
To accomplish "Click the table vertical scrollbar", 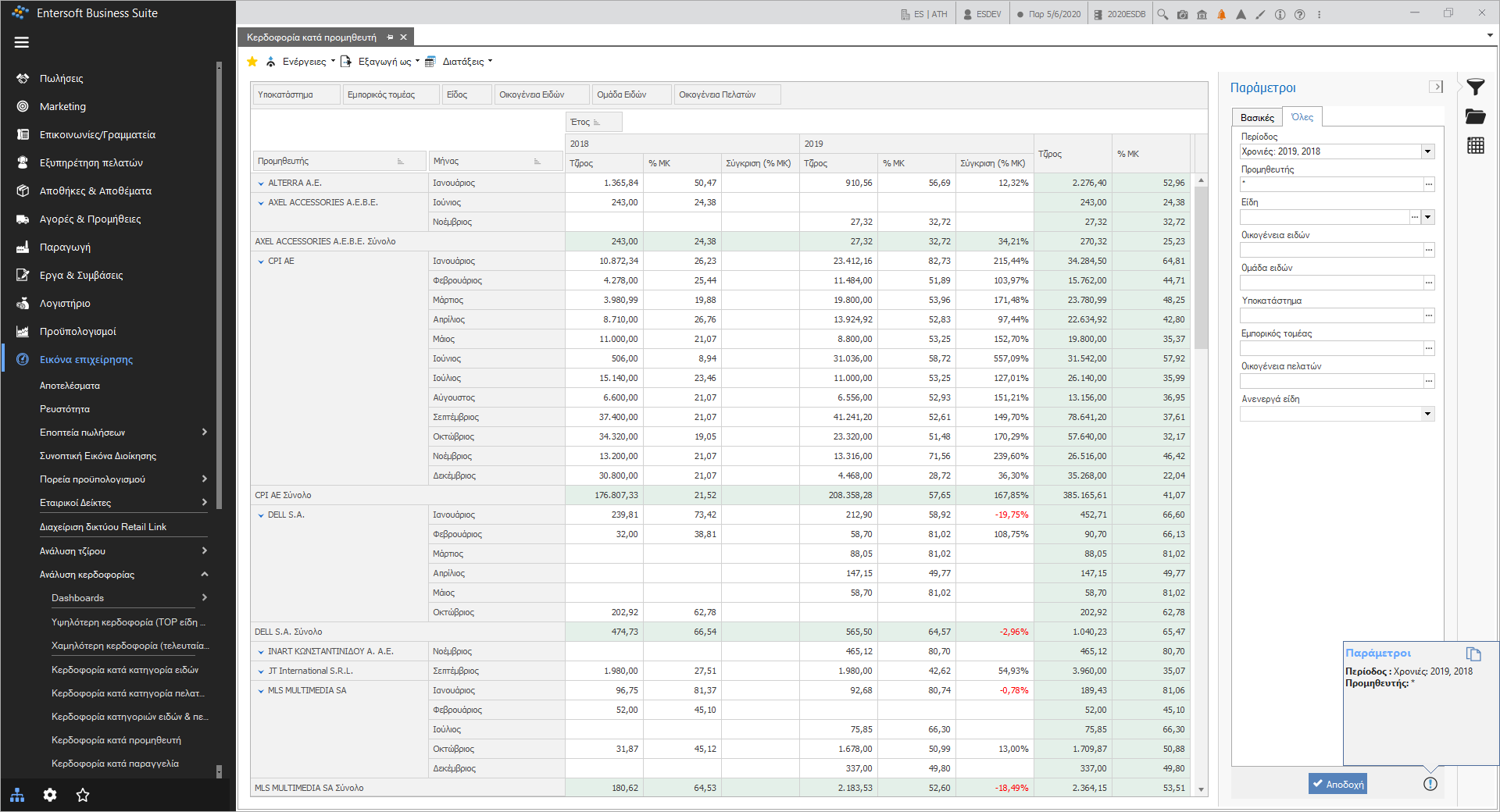I will pos(1201,265).
